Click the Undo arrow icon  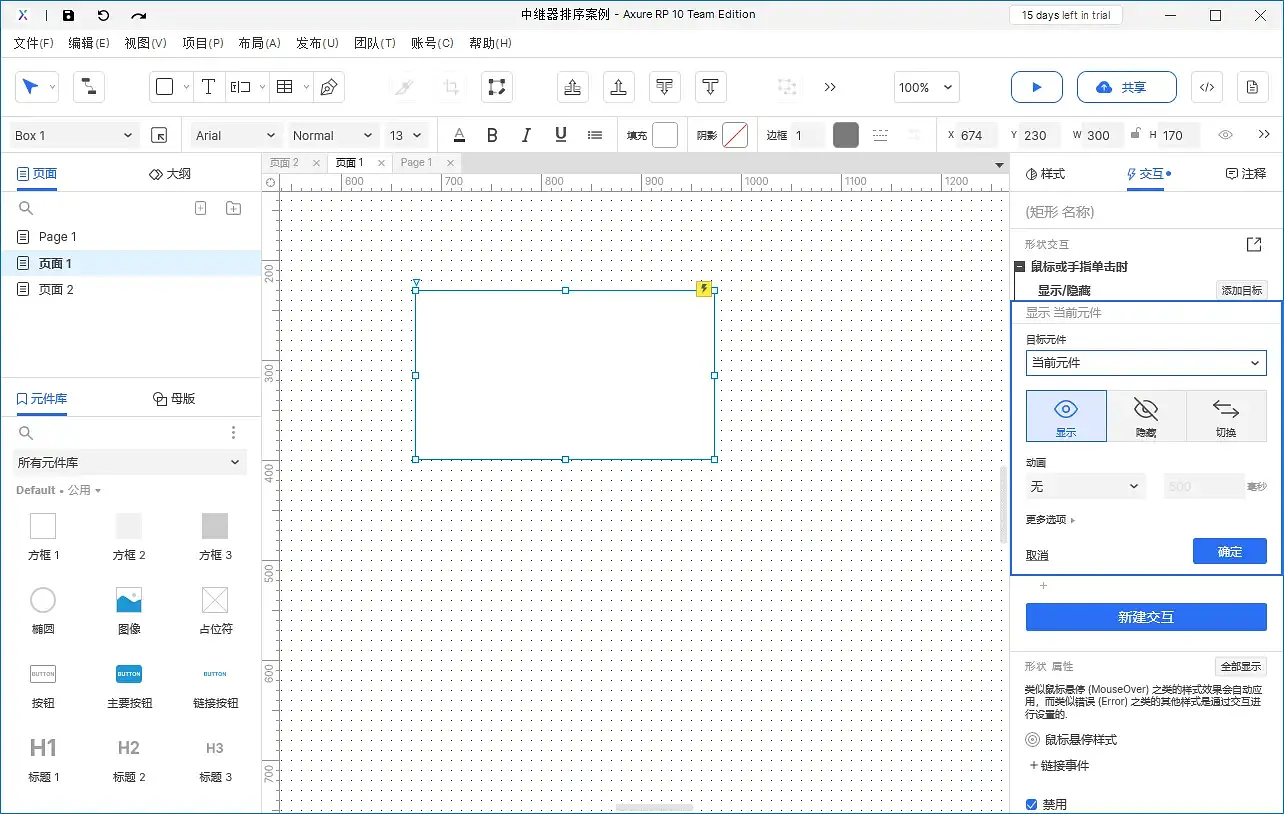point(103,15)
